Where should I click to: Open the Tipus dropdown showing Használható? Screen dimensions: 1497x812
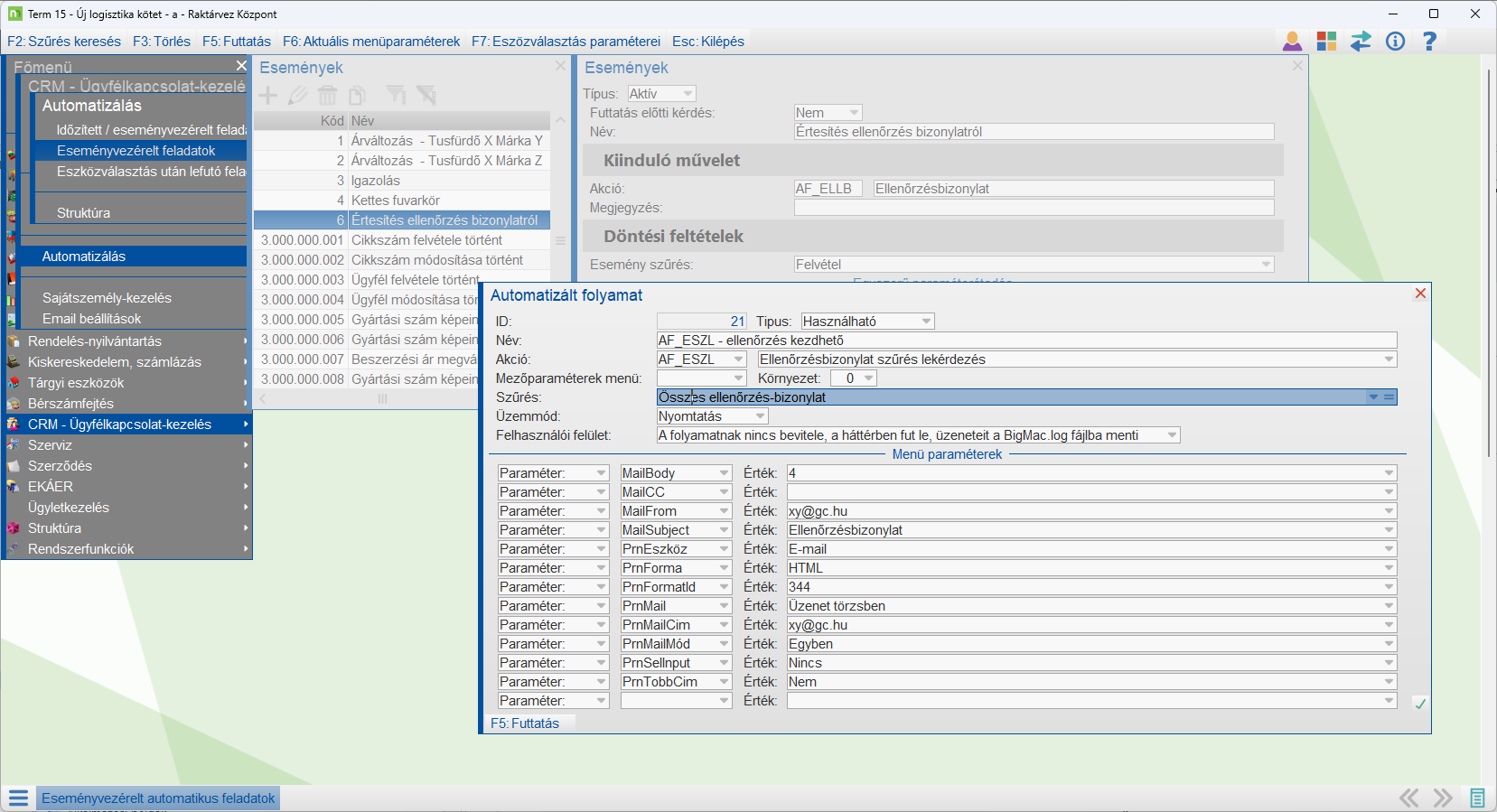926,322
